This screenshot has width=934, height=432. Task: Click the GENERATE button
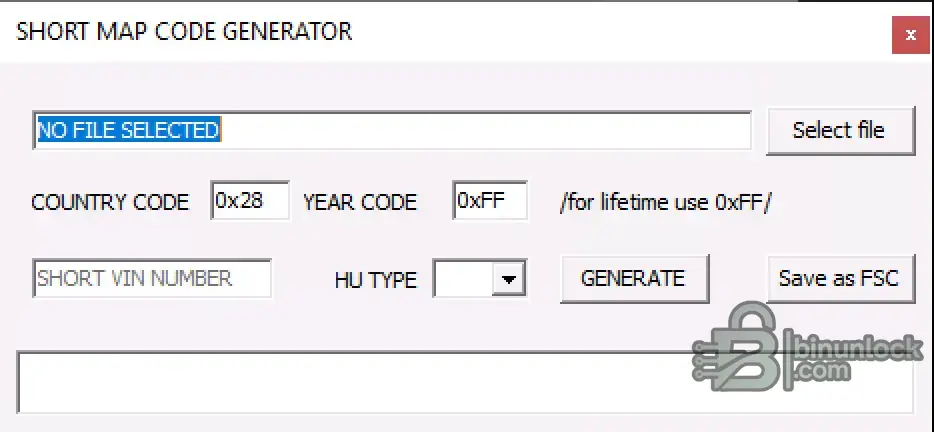[x=634, y=279]
